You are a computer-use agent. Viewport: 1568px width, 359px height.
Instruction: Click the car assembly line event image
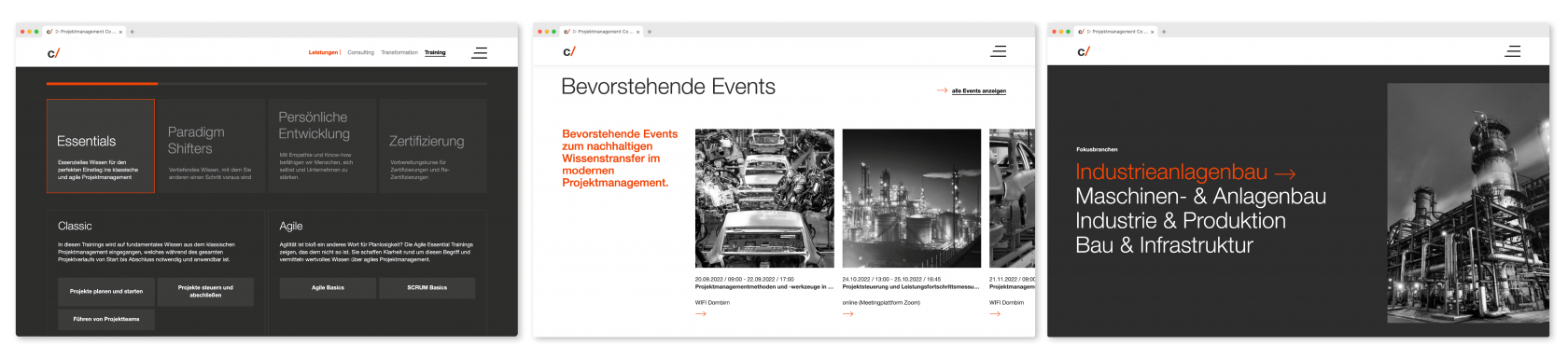(764, 199)
